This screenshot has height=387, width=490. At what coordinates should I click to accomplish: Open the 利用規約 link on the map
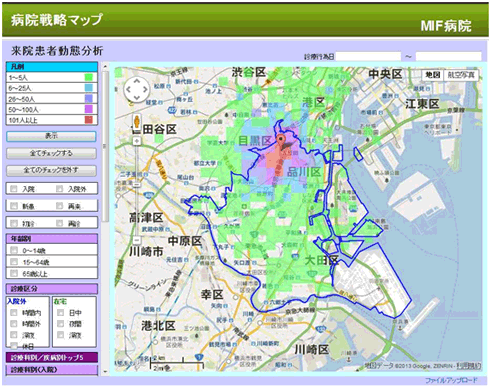(469, 366)
